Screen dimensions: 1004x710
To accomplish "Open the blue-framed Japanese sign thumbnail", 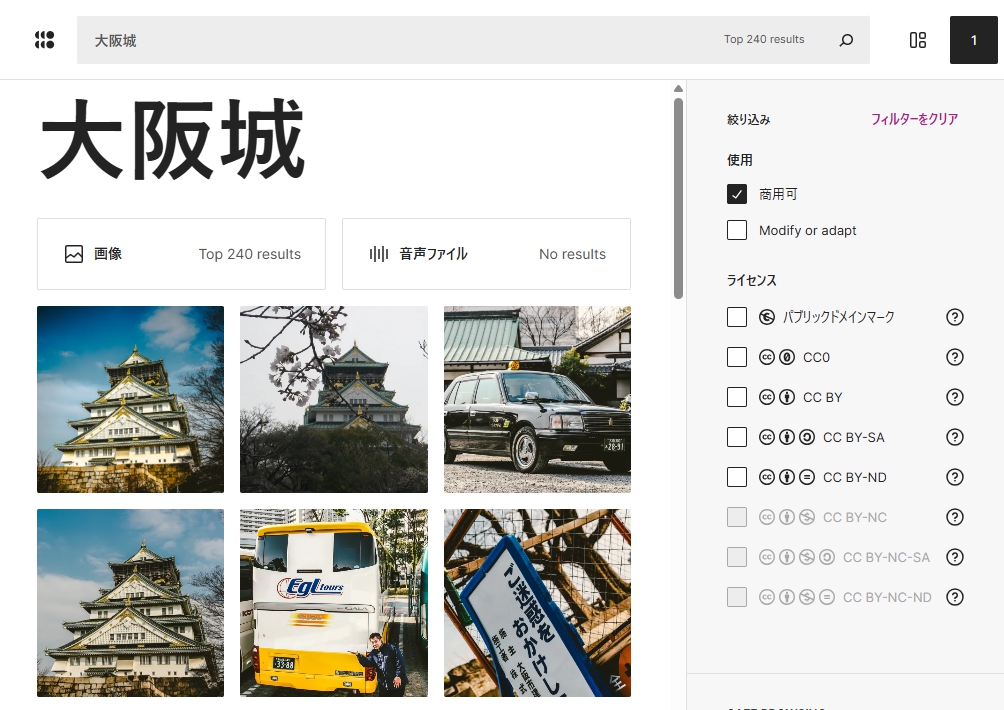I will point(537,602).
